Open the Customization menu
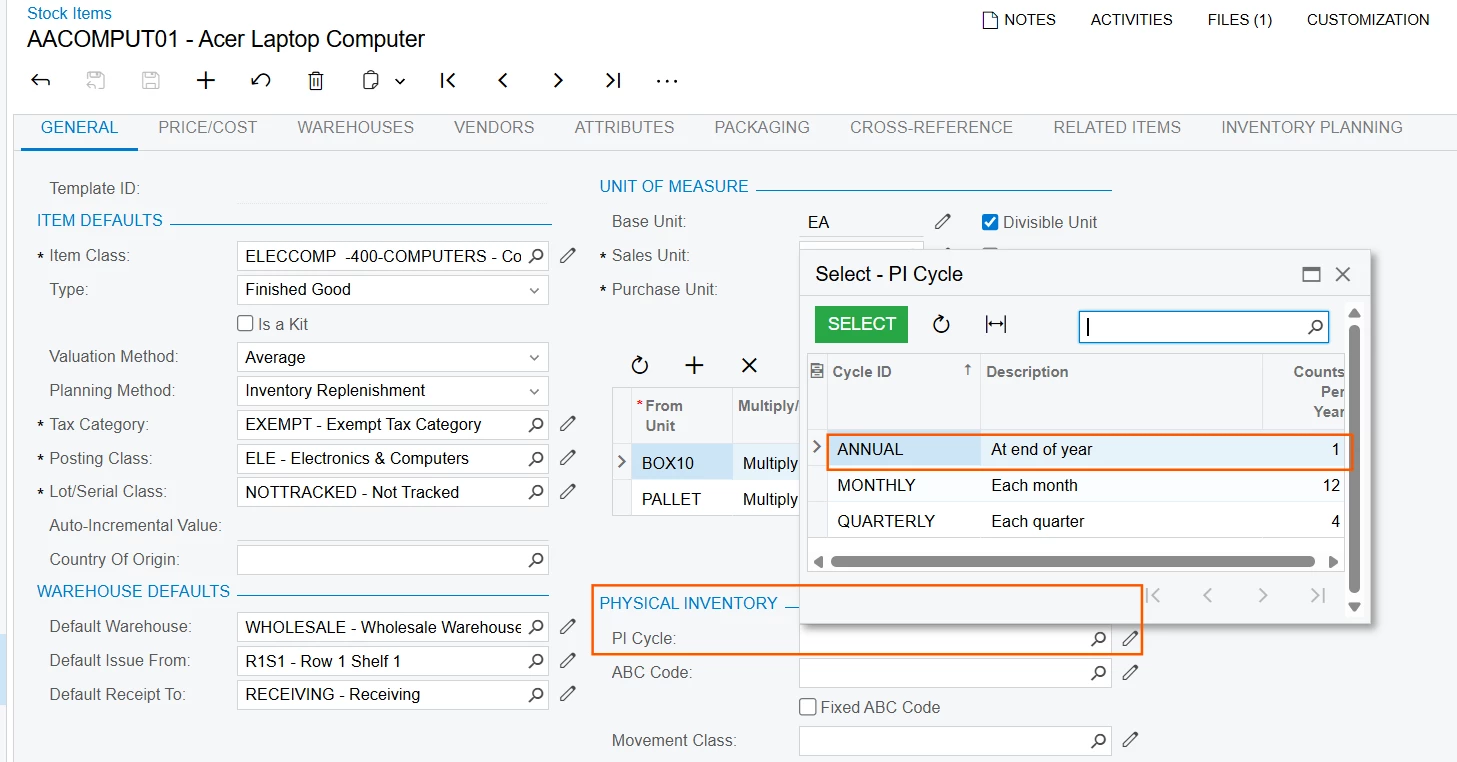This screenshot has height=762, width=1457. coord(1368,20)
